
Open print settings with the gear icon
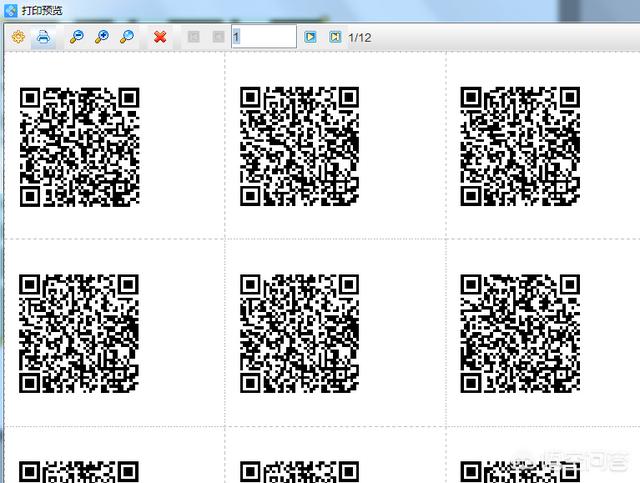tap(18, 37)
